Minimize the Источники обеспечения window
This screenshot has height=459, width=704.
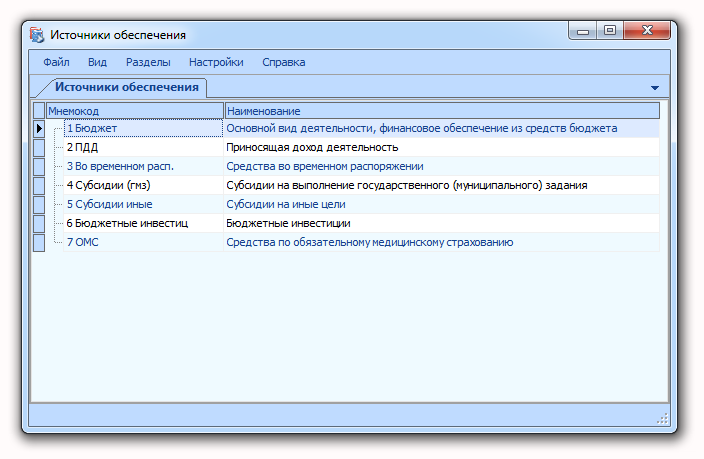(x=582, y=31)
